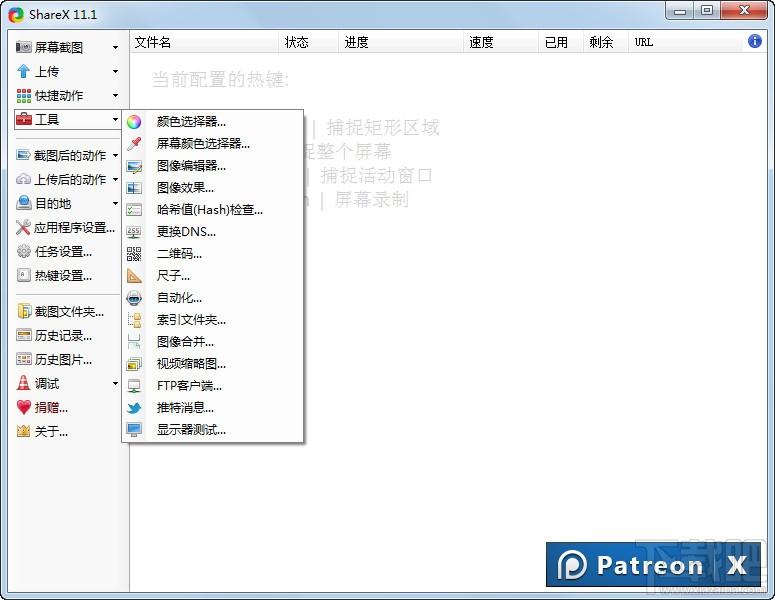Expand the 快捷动作 submenu arrow
Viewport: 775px width, 600px height.
pos(115,96)
